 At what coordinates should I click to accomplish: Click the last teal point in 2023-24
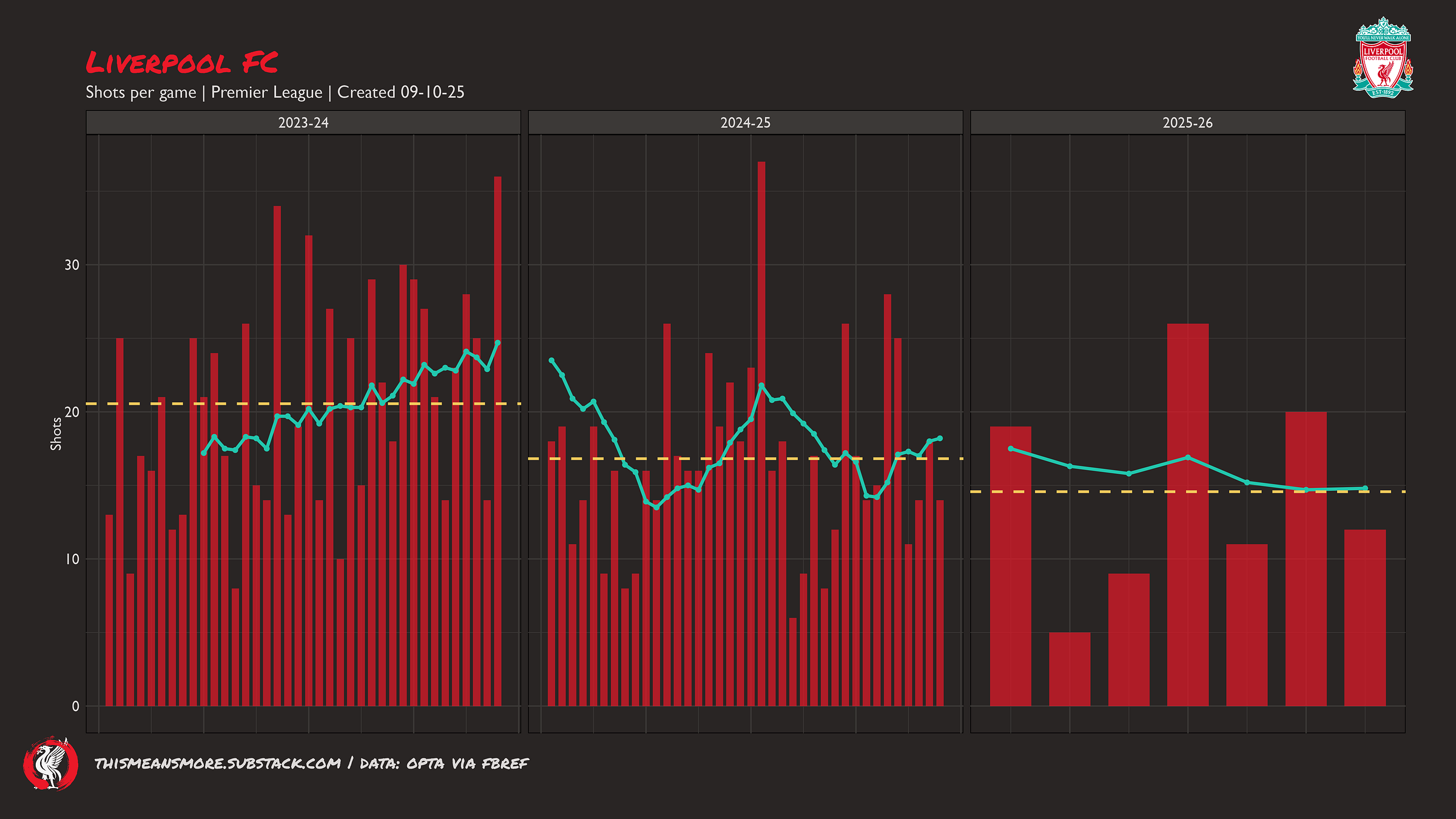pyautogui.click(x=497, y=343)
